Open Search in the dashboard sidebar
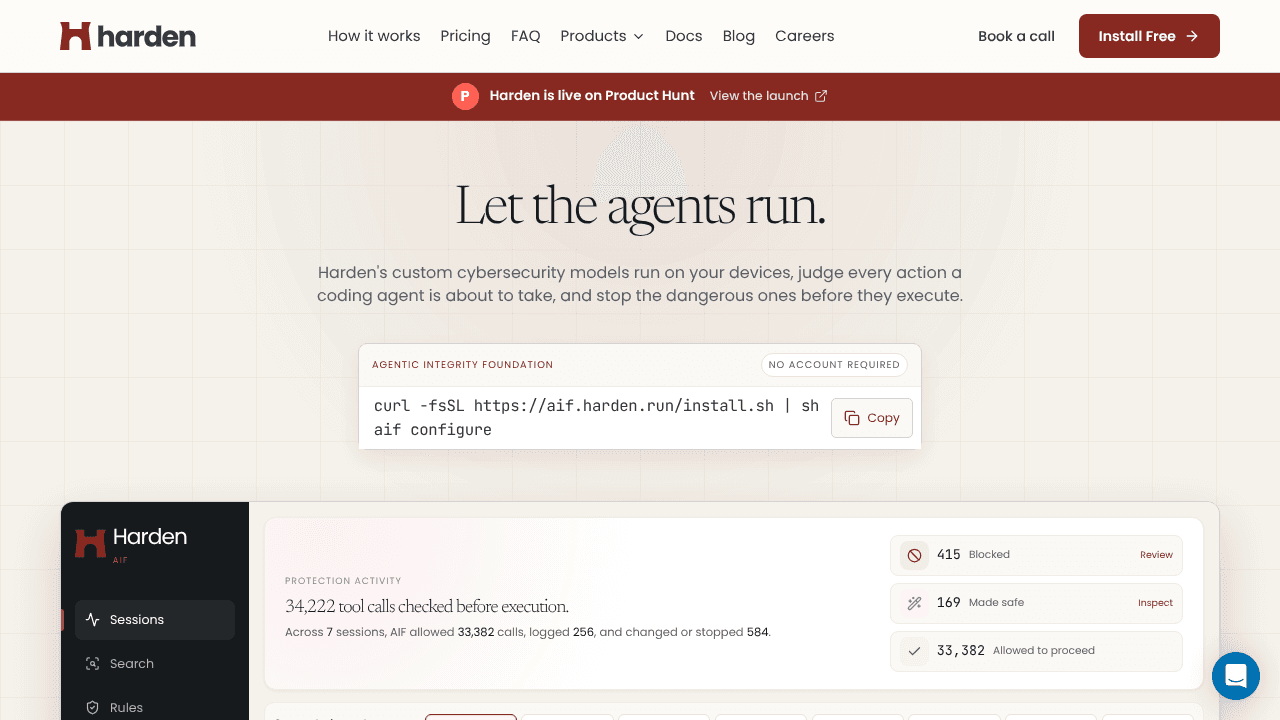The width and height of the screenshot is (1280, 720). (x=155, y=664)
